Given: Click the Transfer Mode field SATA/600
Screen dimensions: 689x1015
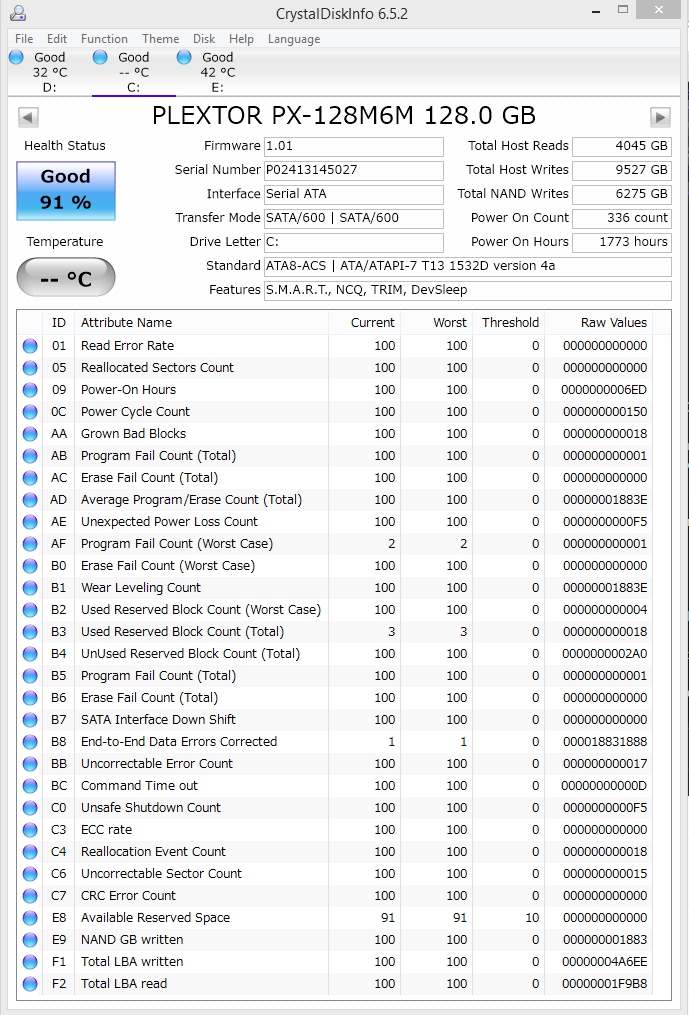Looking at the screenshot, I should pos(354,218).
